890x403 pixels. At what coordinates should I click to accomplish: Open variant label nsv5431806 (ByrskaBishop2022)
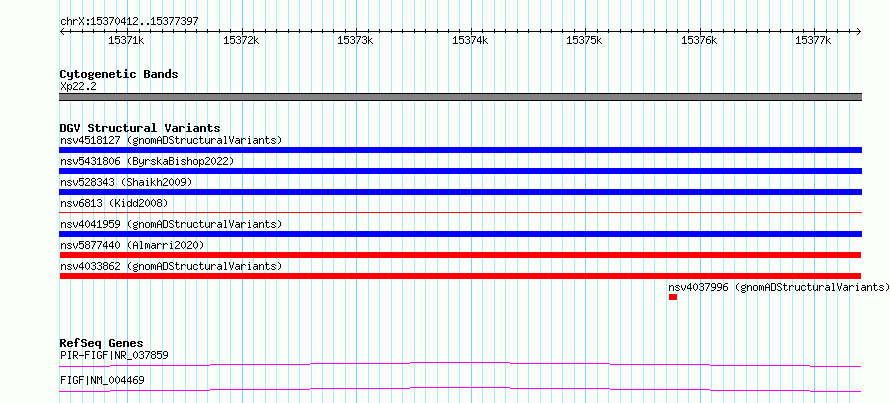(147, 161)
